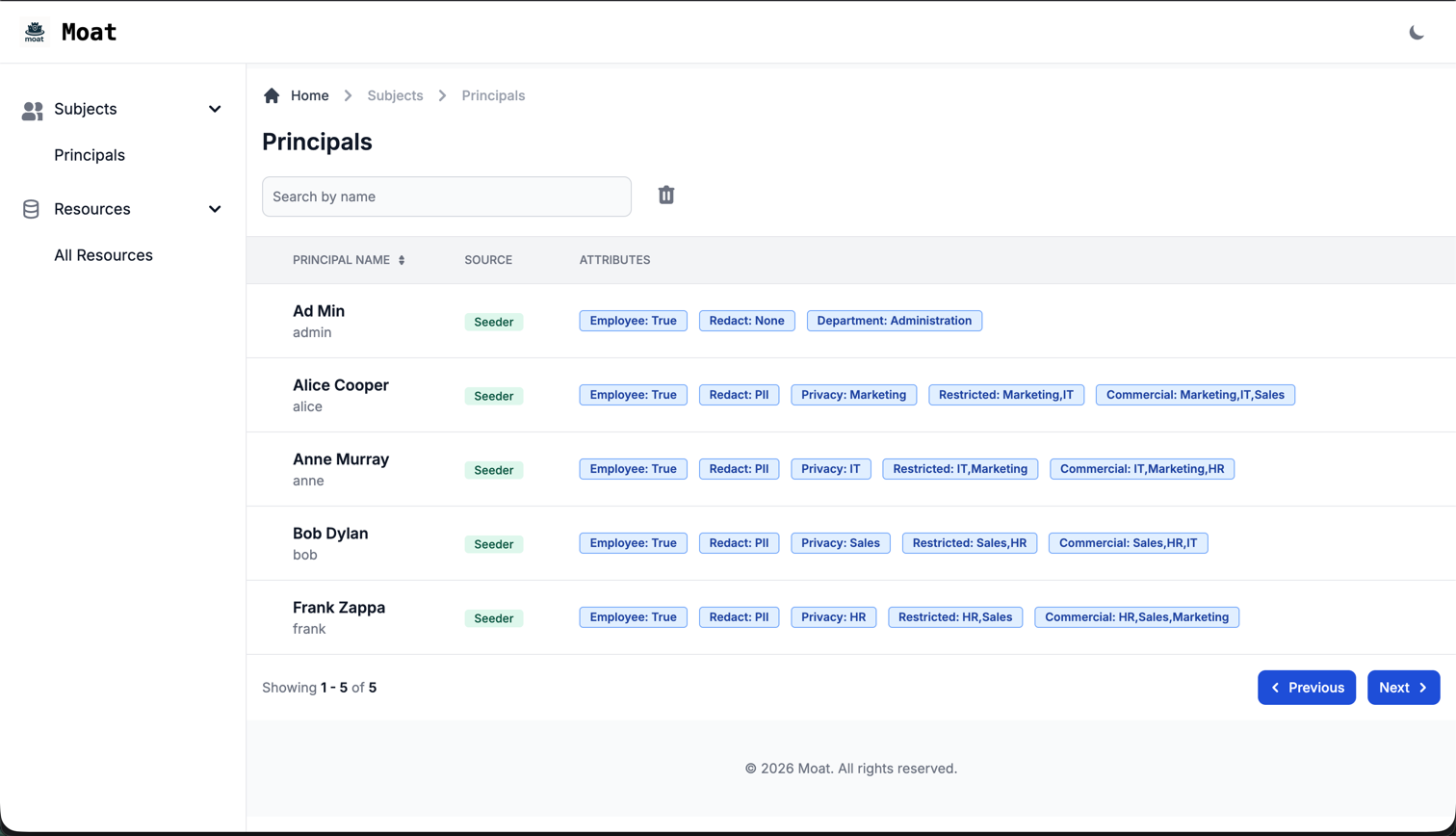Screen dimensions: 1456x836
Task: Click the trash icon beside the search field
Action: click(665, 195)
